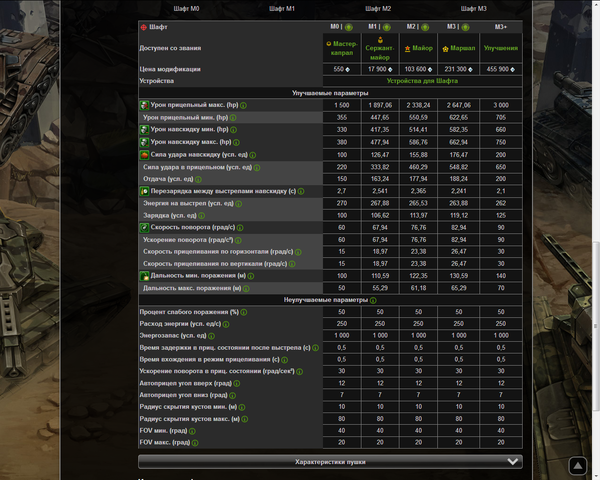
Task: Click the range icon on Дальность мин. поражения row
Action: 144,276
